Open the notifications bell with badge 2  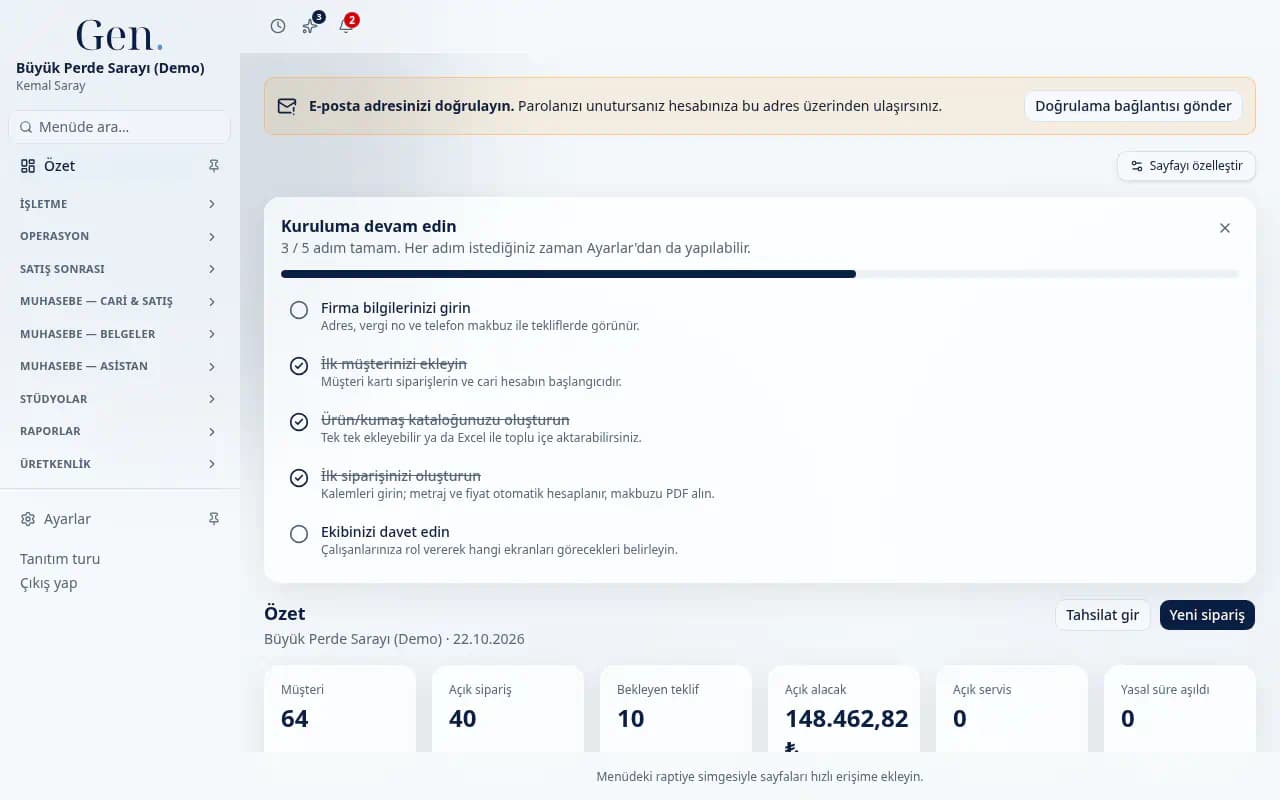pos(346,26)
